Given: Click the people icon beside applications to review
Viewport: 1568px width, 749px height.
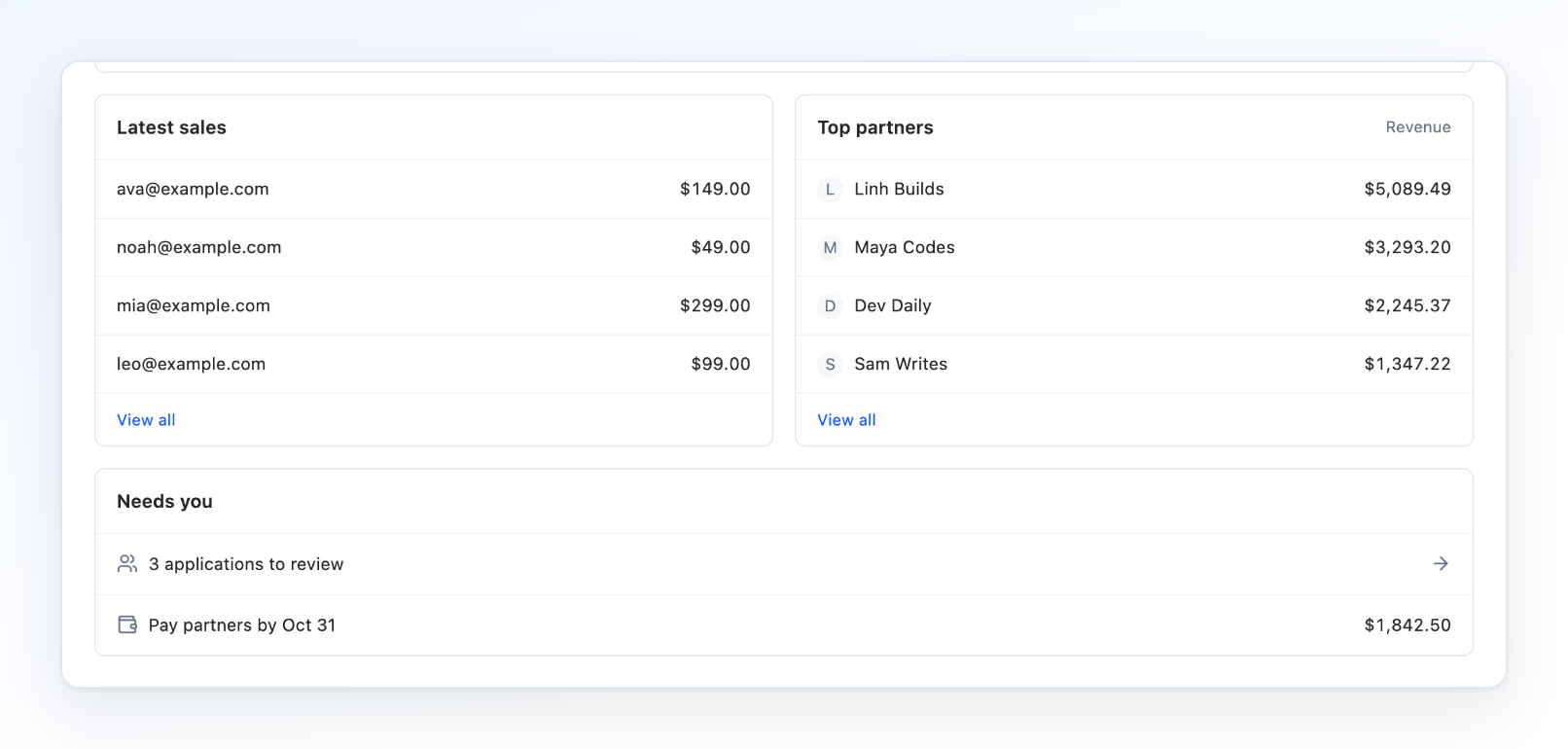Looking at the screenshot, I should (x=127, y=564).
